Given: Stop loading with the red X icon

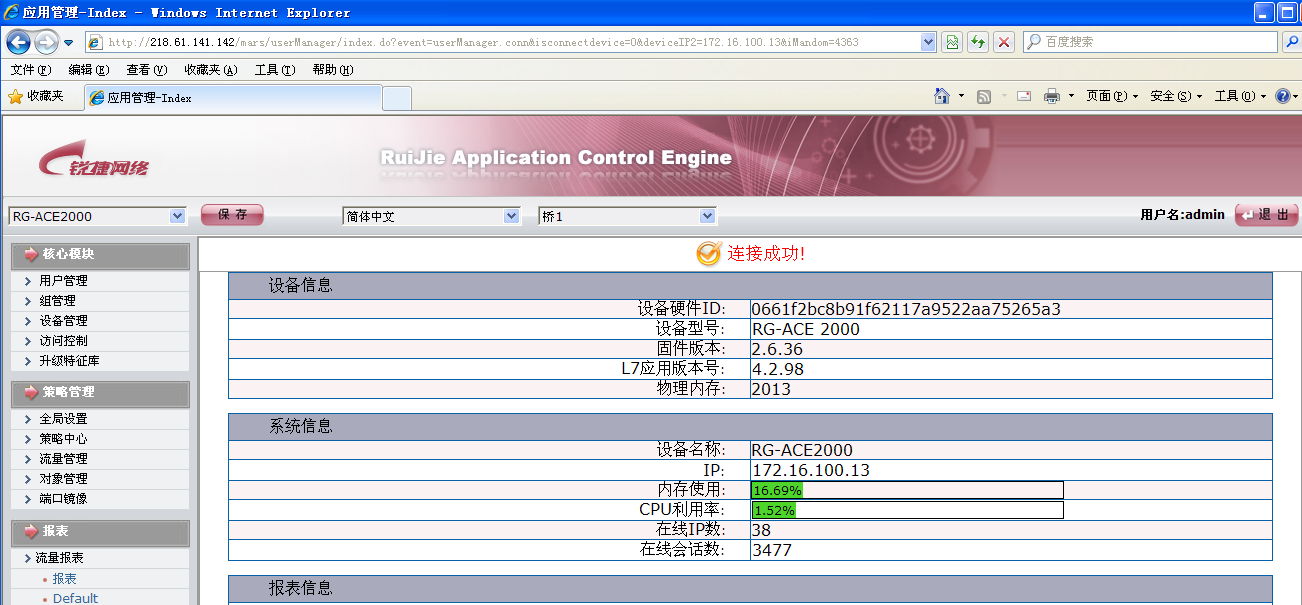Looking at the screenshot, I should click(x=1004, y=42).
